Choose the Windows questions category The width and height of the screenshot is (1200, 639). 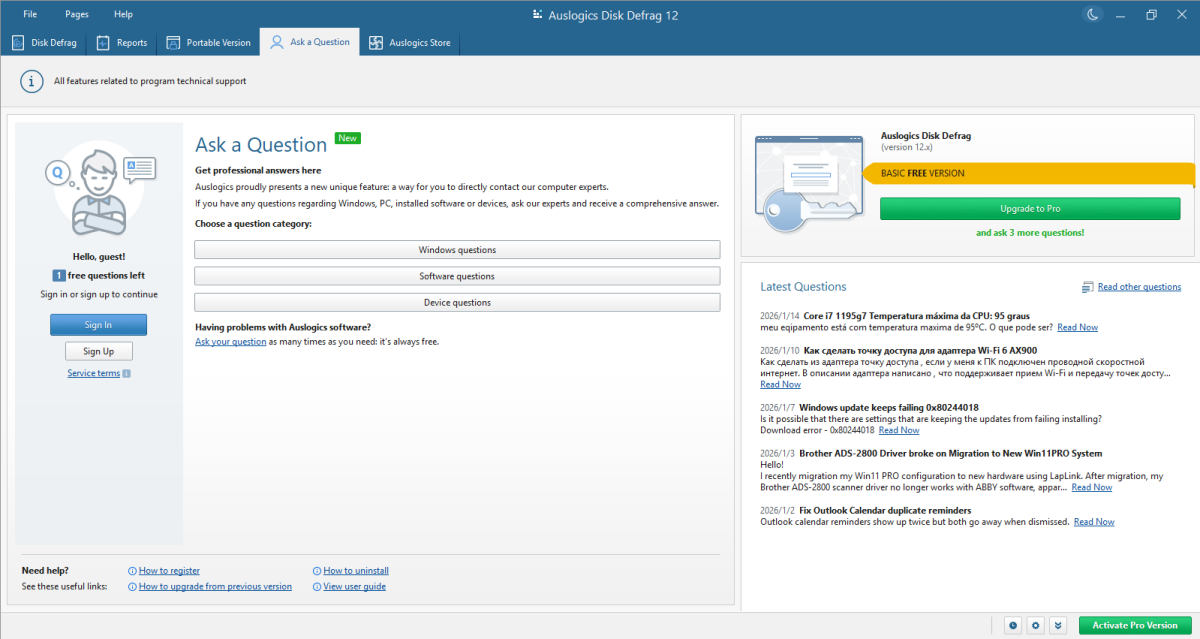[457, 250]
